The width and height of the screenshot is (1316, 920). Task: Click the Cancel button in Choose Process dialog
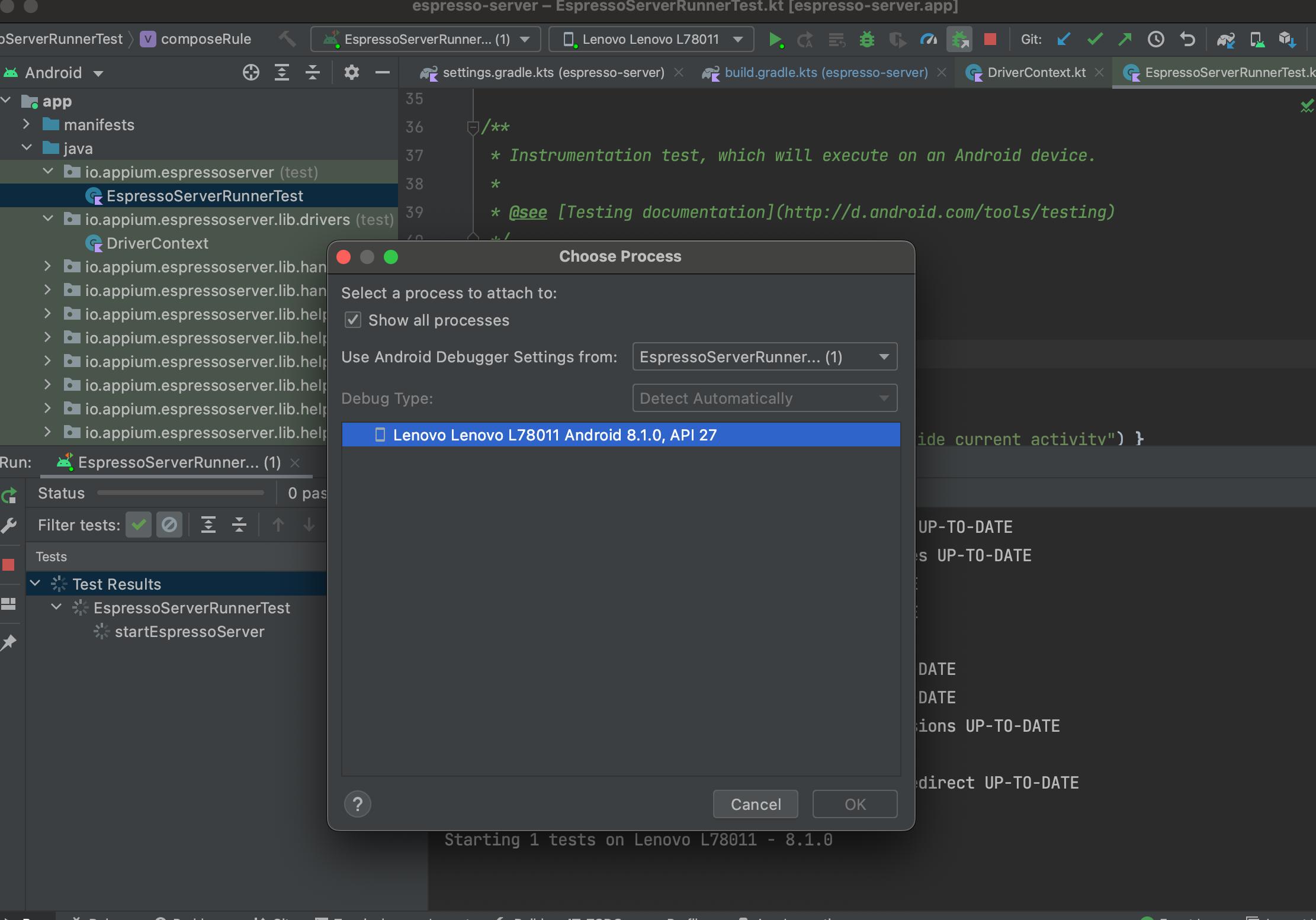pos(755,804)
